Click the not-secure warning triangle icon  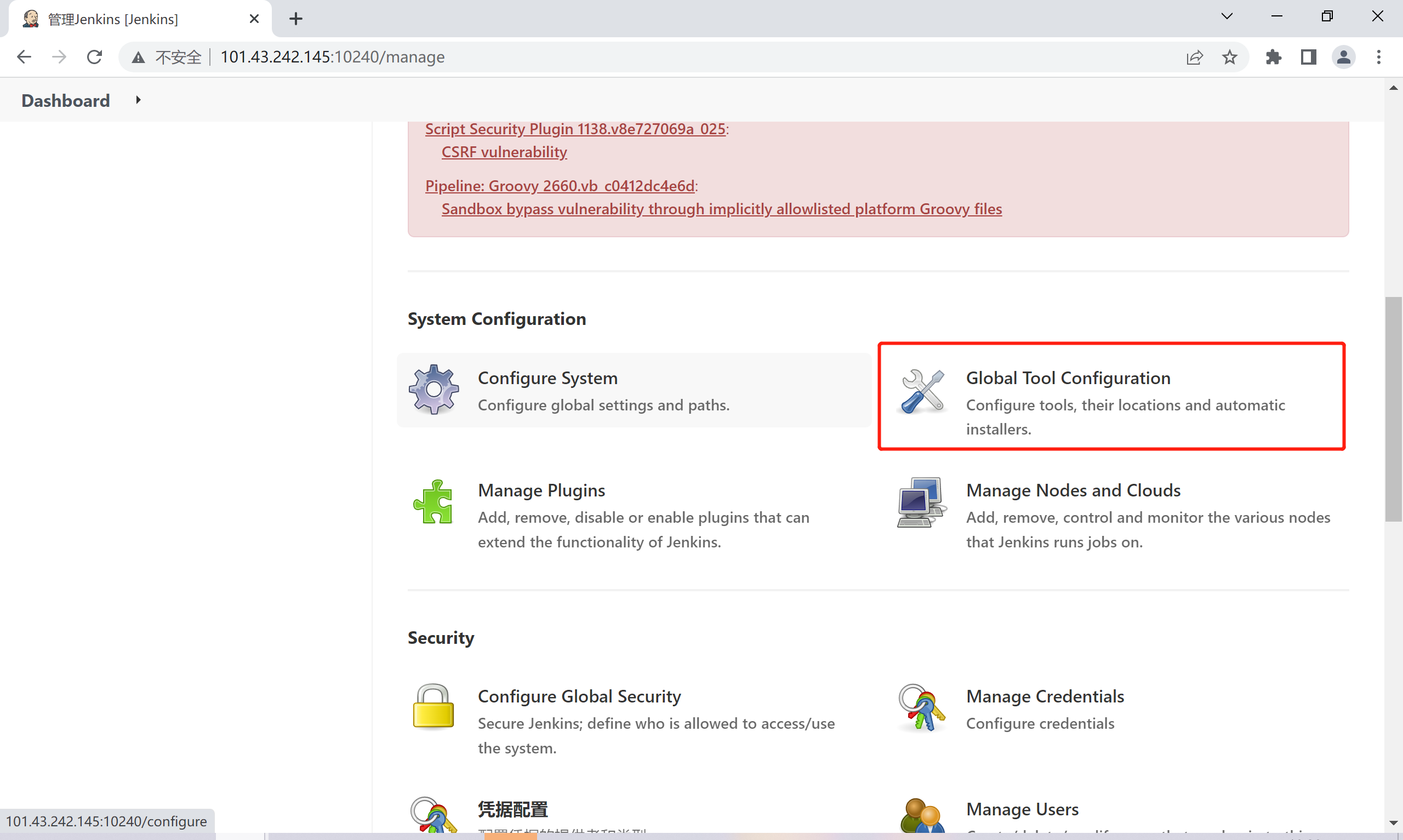[x=138, y=57]
